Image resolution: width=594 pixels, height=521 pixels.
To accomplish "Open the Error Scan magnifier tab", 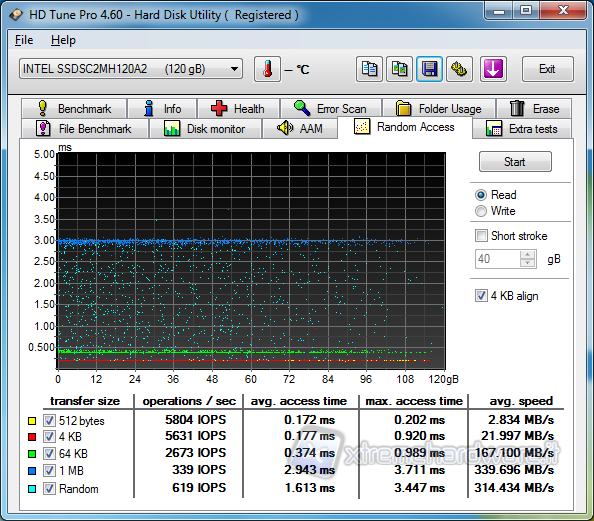I will [x=331, y=109].
